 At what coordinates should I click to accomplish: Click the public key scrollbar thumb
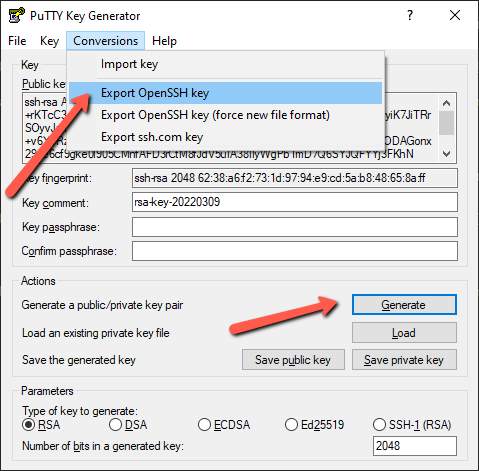(447, 123)
